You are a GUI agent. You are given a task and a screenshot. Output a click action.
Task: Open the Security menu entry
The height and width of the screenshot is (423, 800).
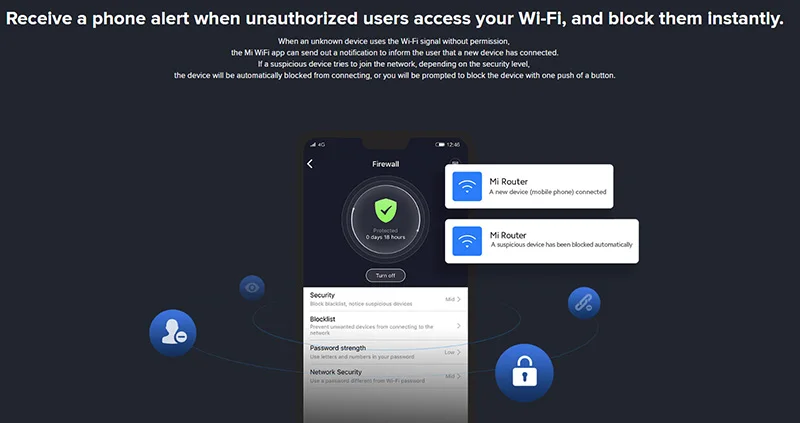coord(386,299)
